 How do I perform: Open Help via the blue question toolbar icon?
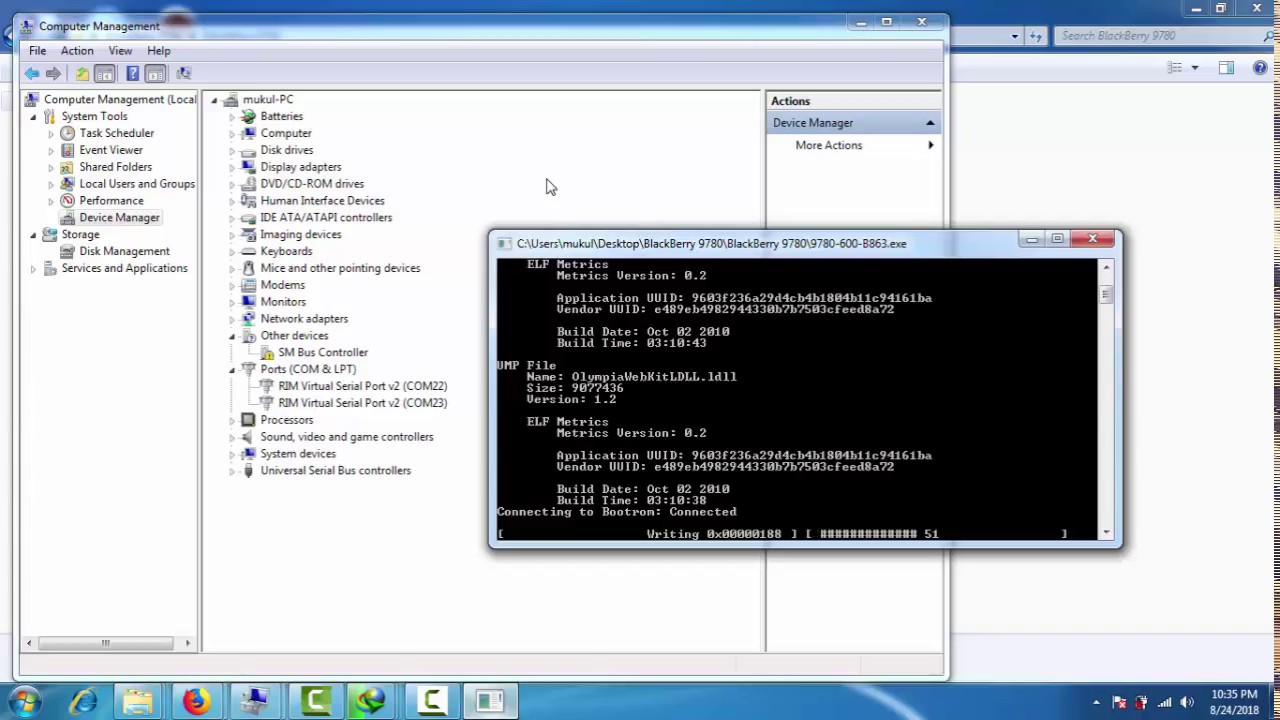[x=132, y=73]
